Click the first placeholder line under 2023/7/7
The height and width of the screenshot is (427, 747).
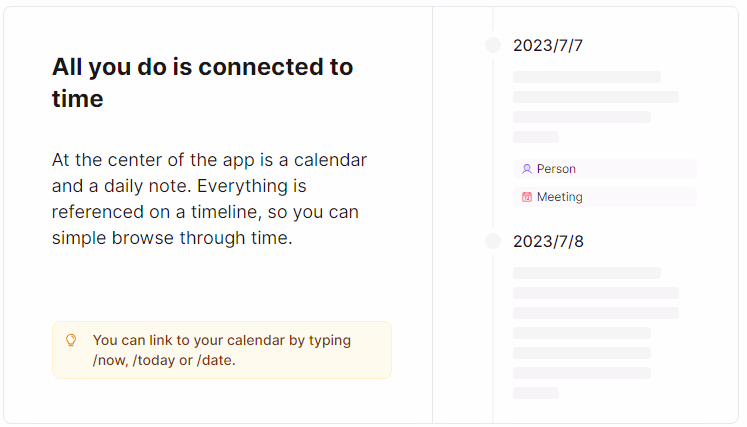point(586,77)
